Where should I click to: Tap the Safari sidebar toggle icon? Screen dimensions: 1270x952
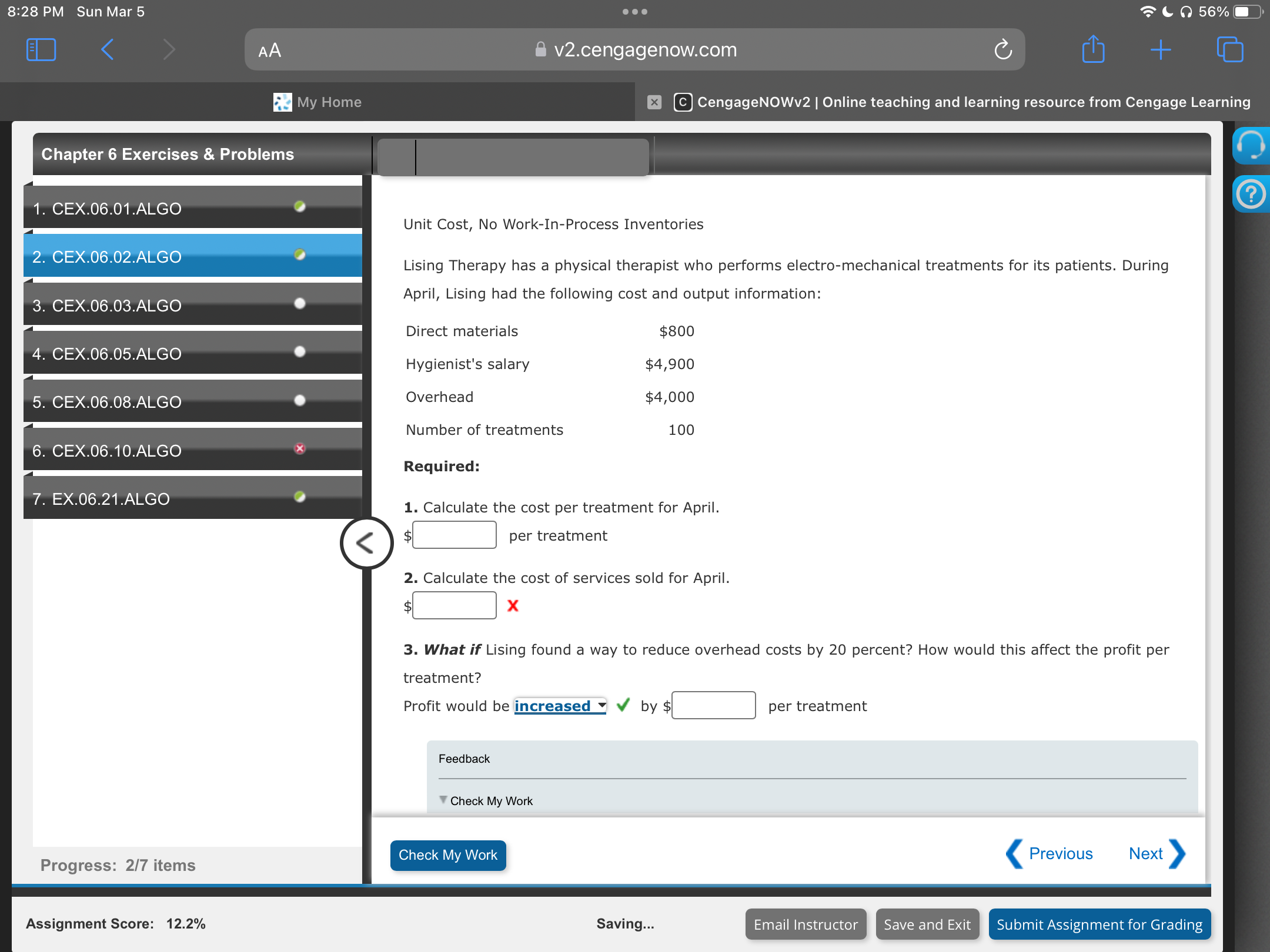41,49
